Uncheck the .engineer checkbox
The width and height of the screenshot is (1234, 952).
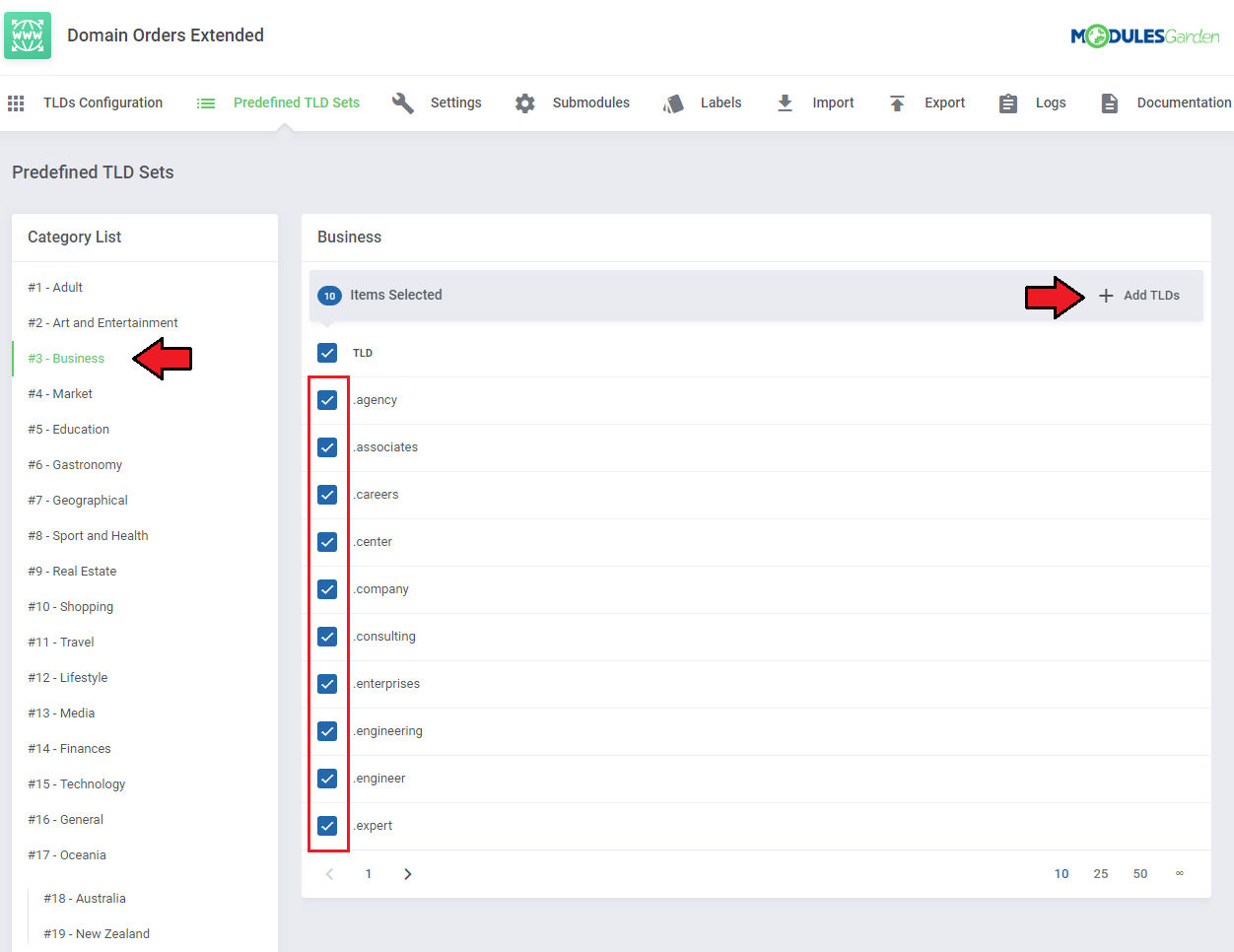tap(327, 779)
